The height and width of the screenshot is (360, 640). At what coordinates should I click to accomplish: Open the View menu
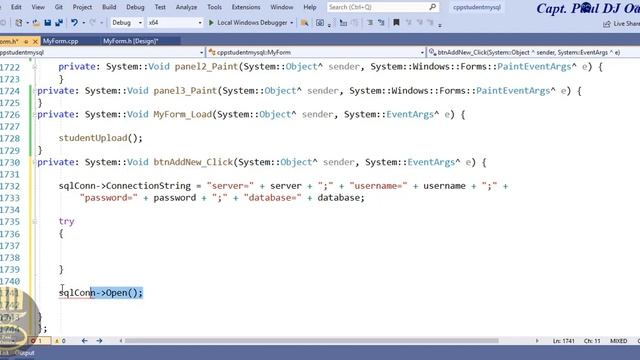coord(38,7)
